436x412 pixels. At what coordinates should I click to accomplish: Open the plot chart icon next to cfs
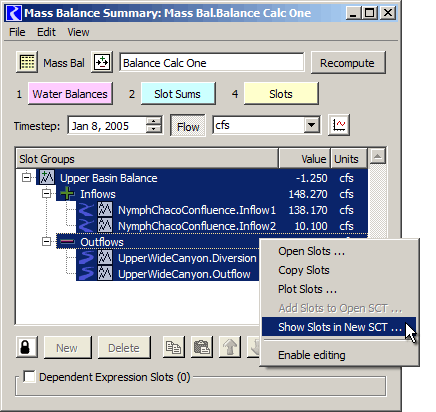click(x=339, y=125)
